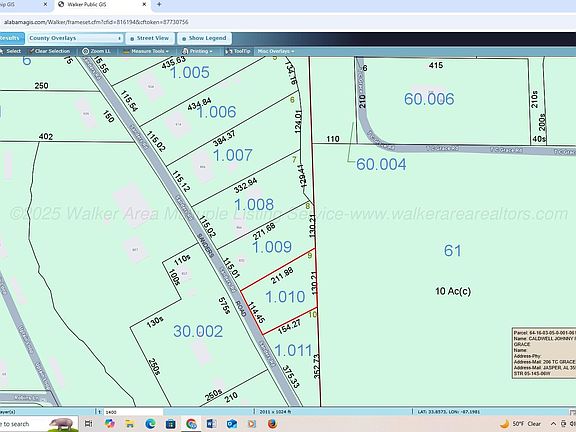This screenshot has width=576, height=432.
Task: Click the 154.27 dimension label
Action: coord(289,327)
